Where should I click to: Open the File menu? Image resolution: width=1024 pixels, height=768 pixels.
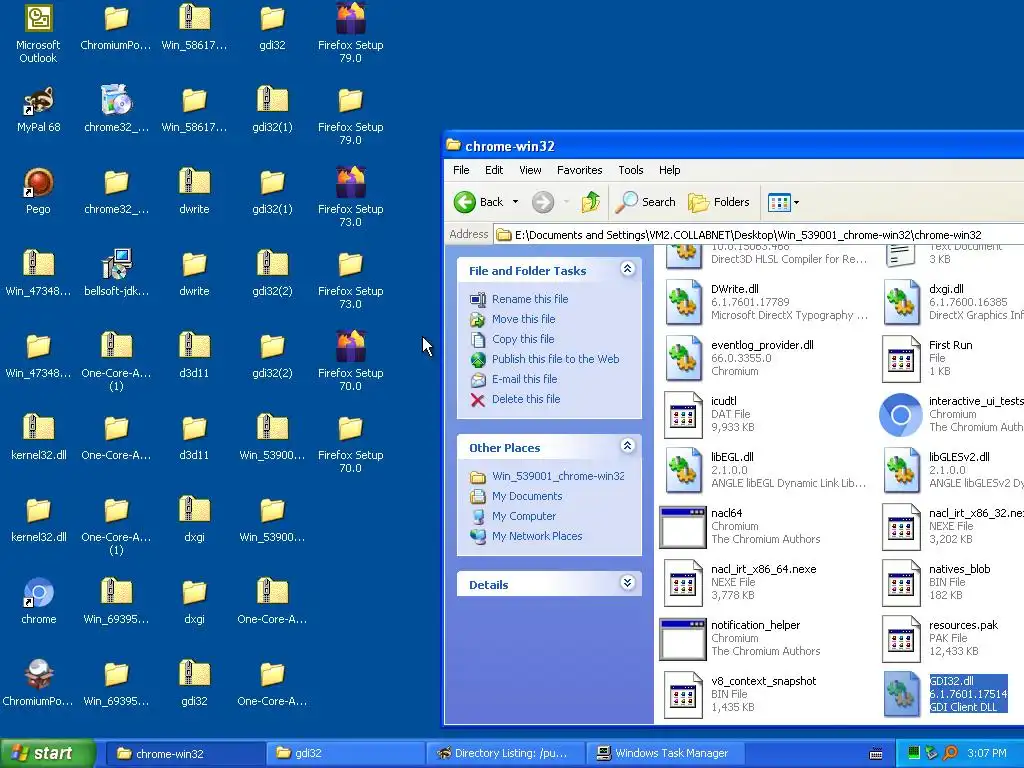(x=461, y=170)
